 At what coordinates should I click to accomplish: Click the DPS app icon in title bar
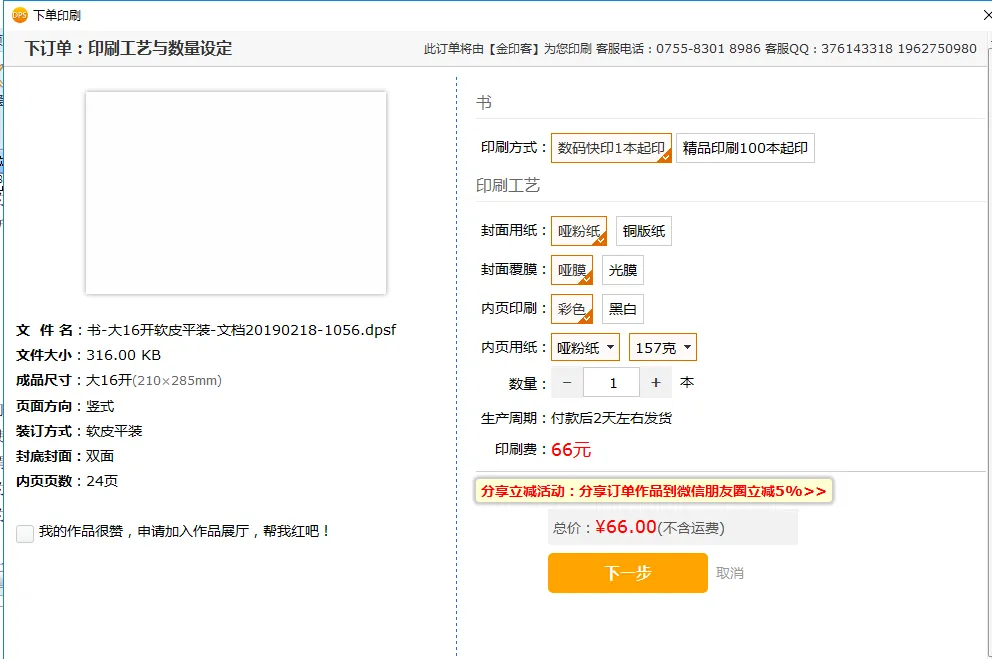point(20,15)
